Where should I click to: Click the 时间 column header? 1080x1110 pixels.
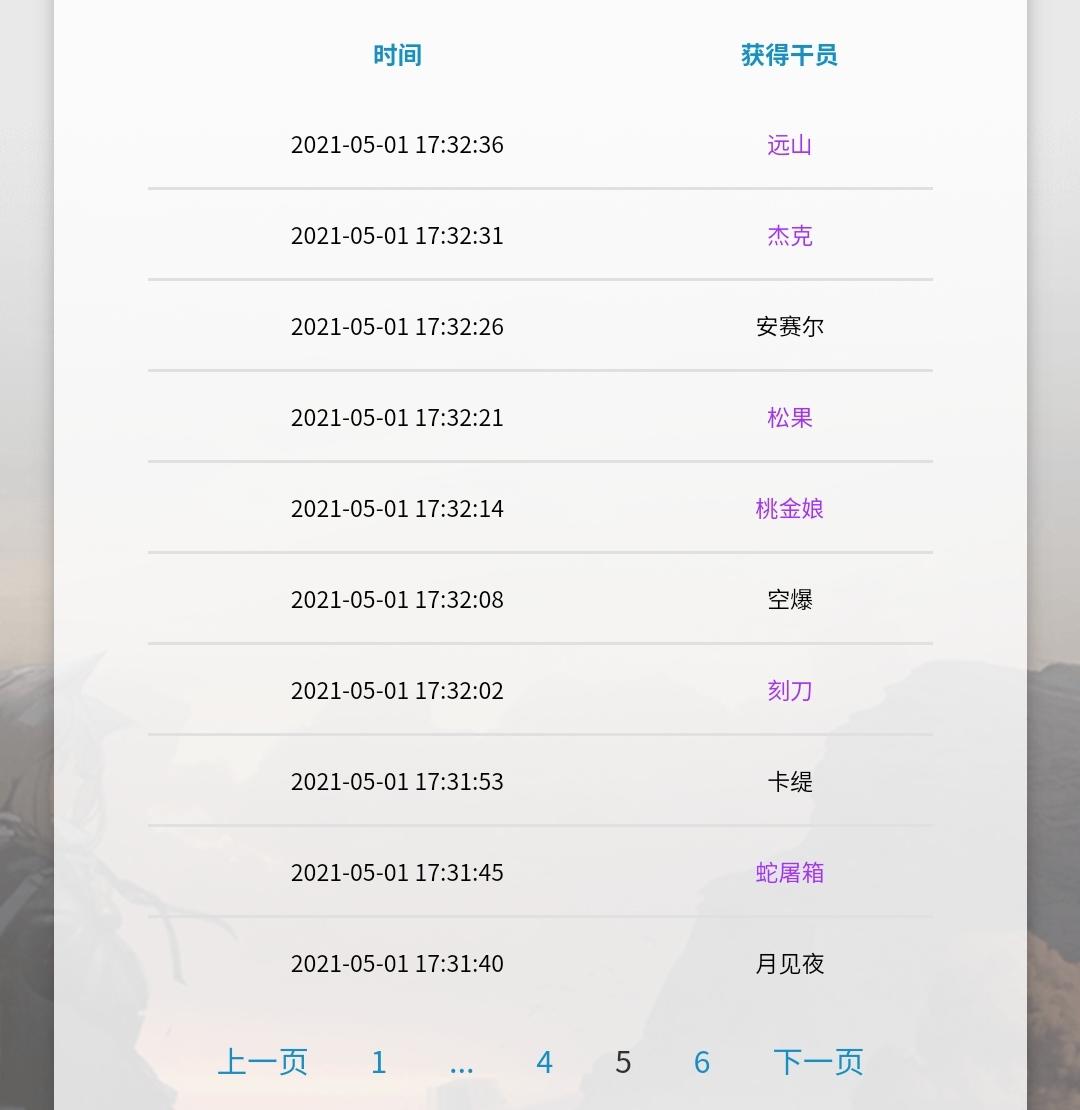[397, 55]
